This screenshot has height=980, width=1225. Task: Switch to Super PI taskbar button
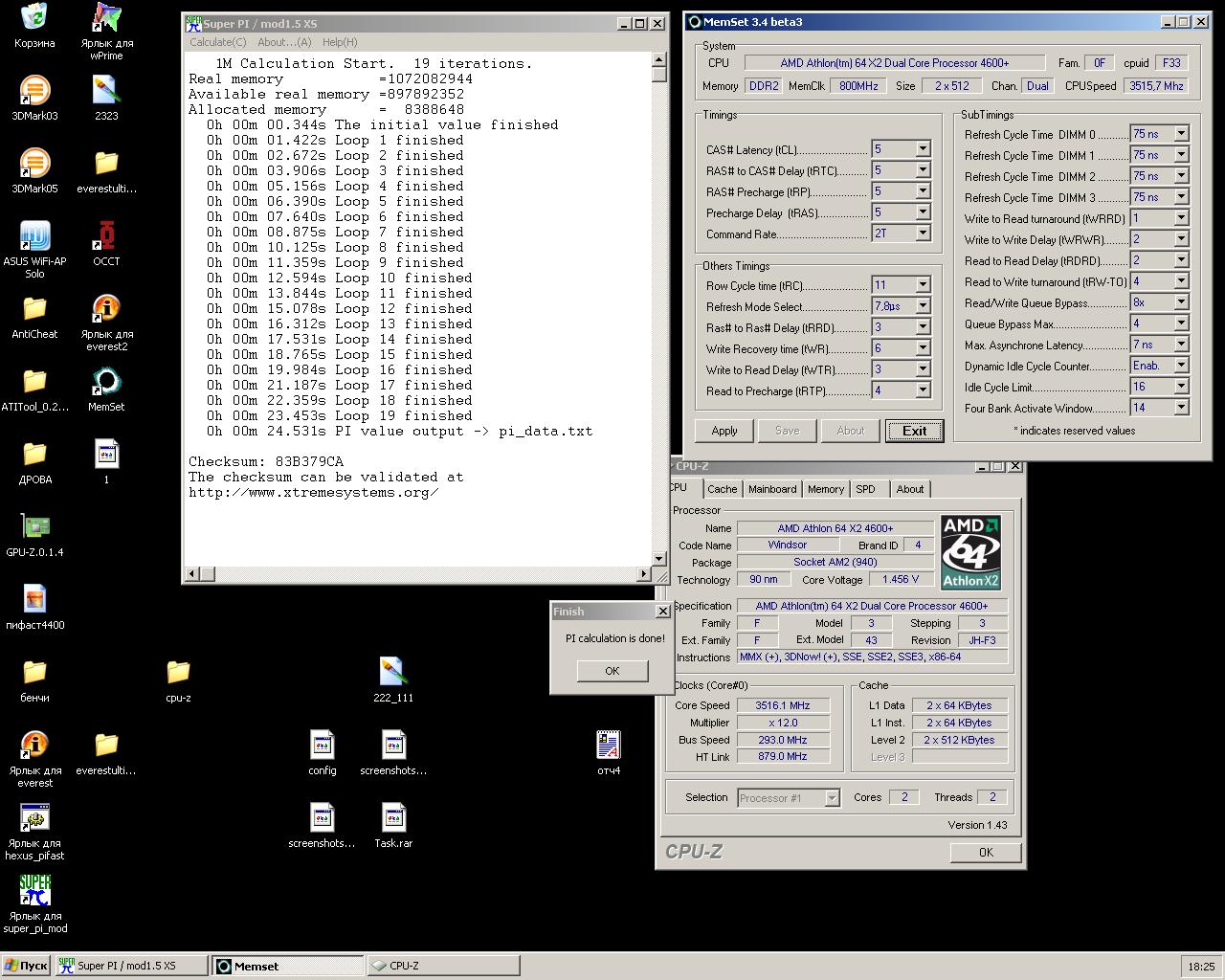(x=131, y=966)
